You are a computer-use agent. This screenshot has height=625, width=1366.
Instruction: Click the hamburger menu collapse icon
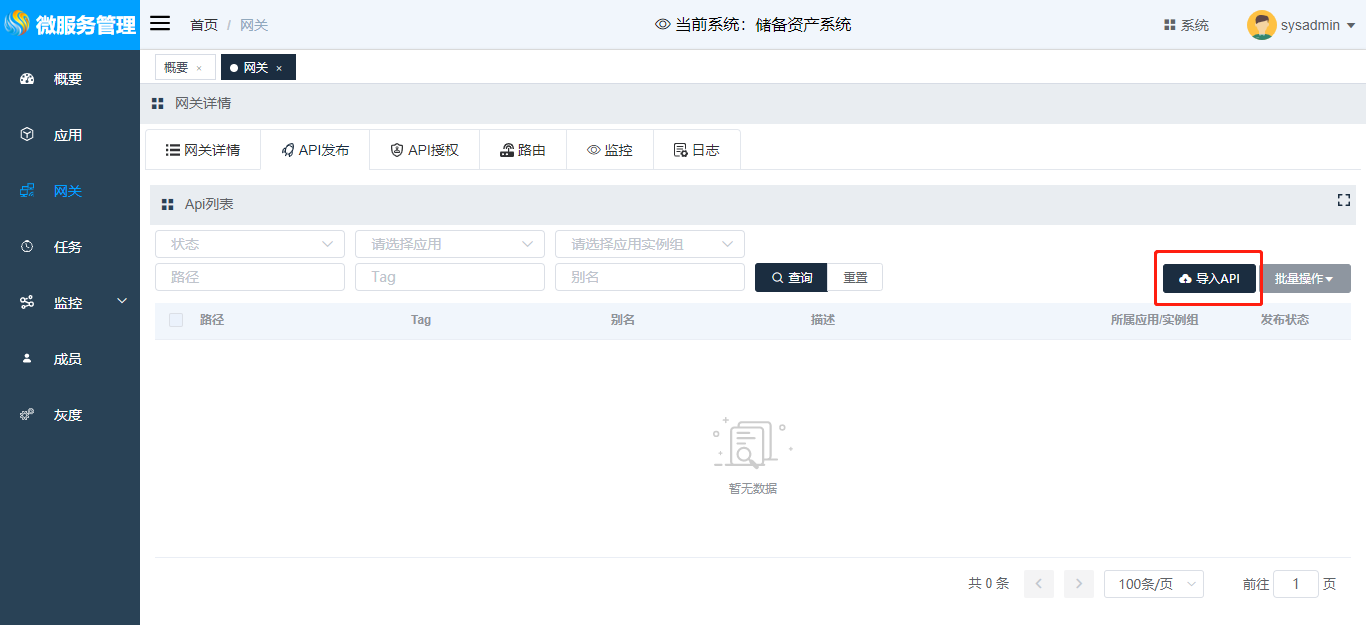[160, 24]
